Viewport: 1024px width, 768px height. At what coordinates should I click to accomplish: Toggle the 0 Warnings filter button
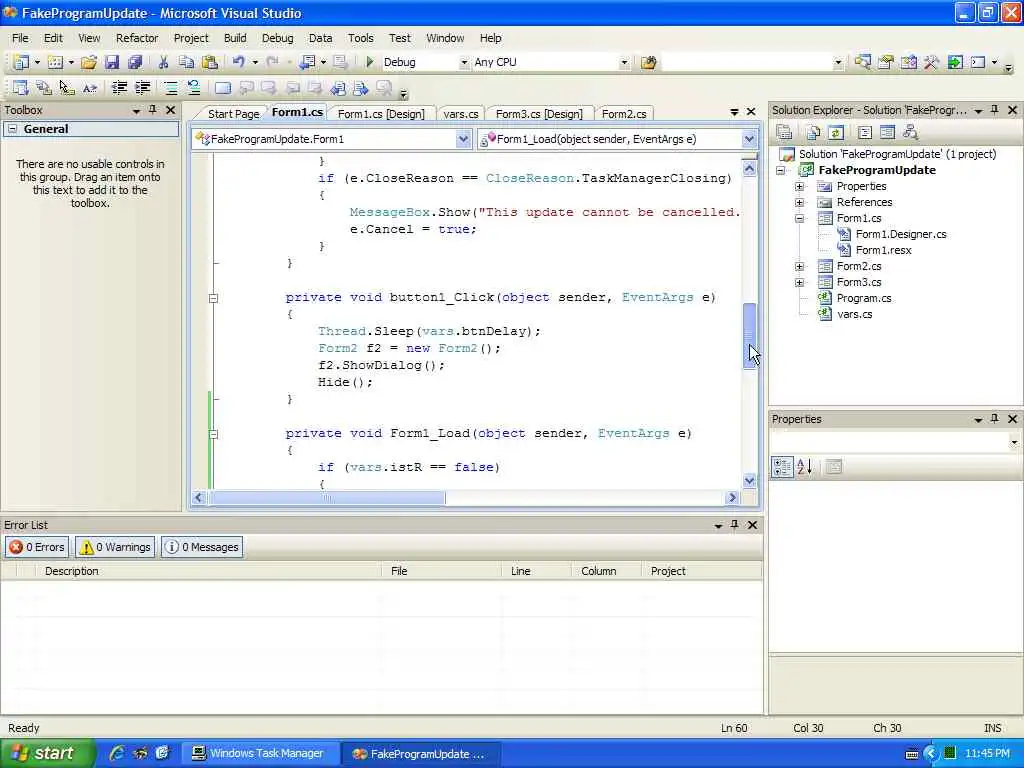(x=115, y=547)
